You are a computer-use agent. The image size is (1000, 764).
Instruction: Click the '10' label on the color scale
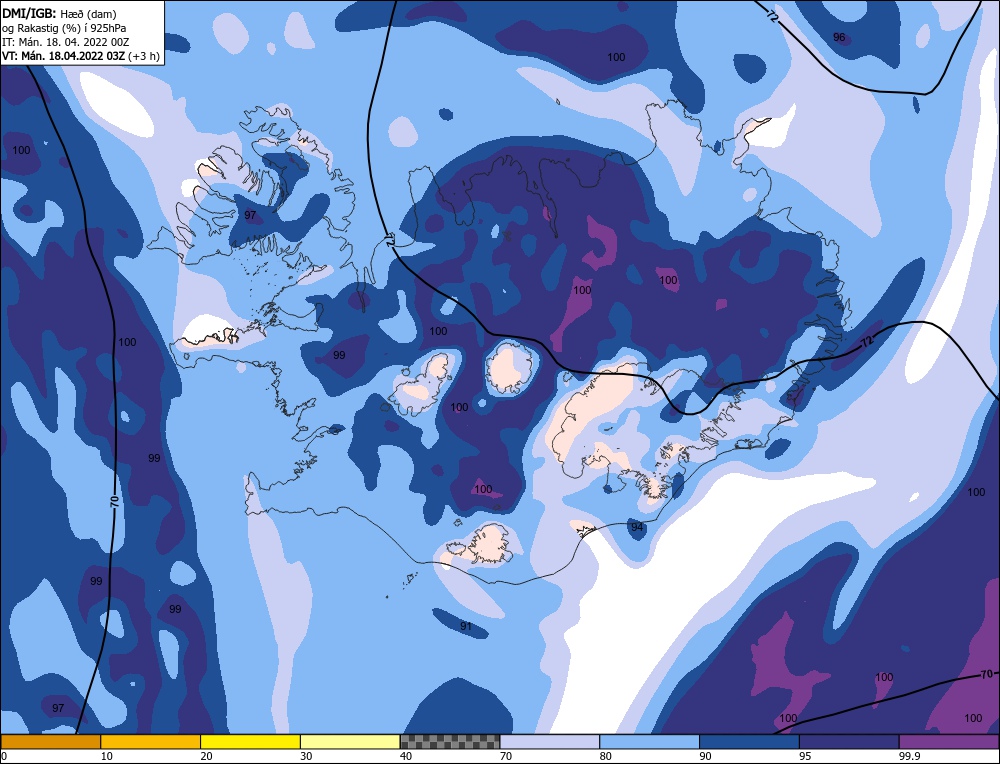(x=107, y=756)
